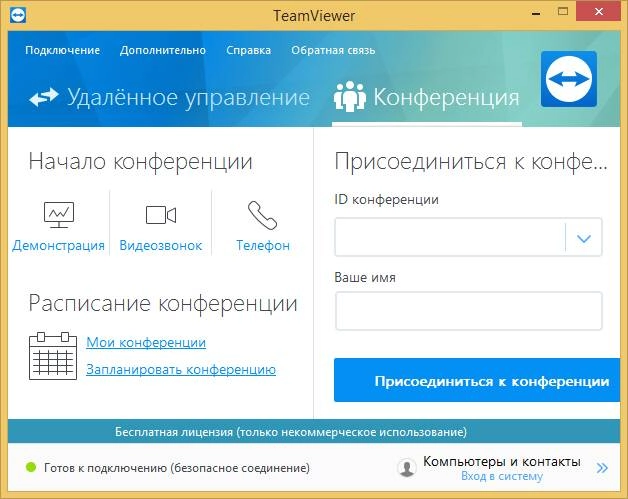Click the Готов к подключению status text
The image size is (628, 499).
click(x=177, y=468)
